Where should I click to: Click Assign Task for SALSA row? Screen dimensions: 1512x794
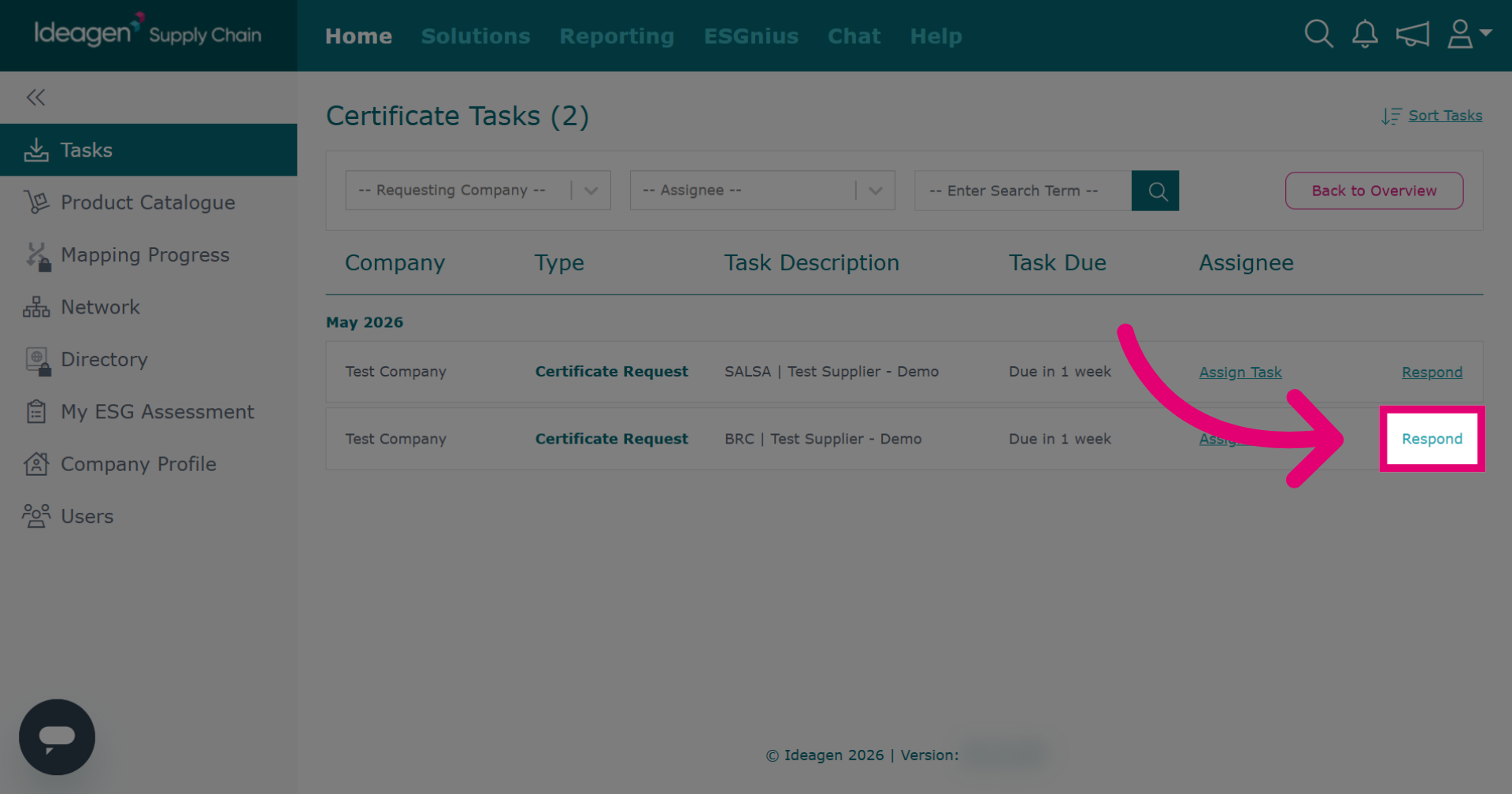point(1240,372)
